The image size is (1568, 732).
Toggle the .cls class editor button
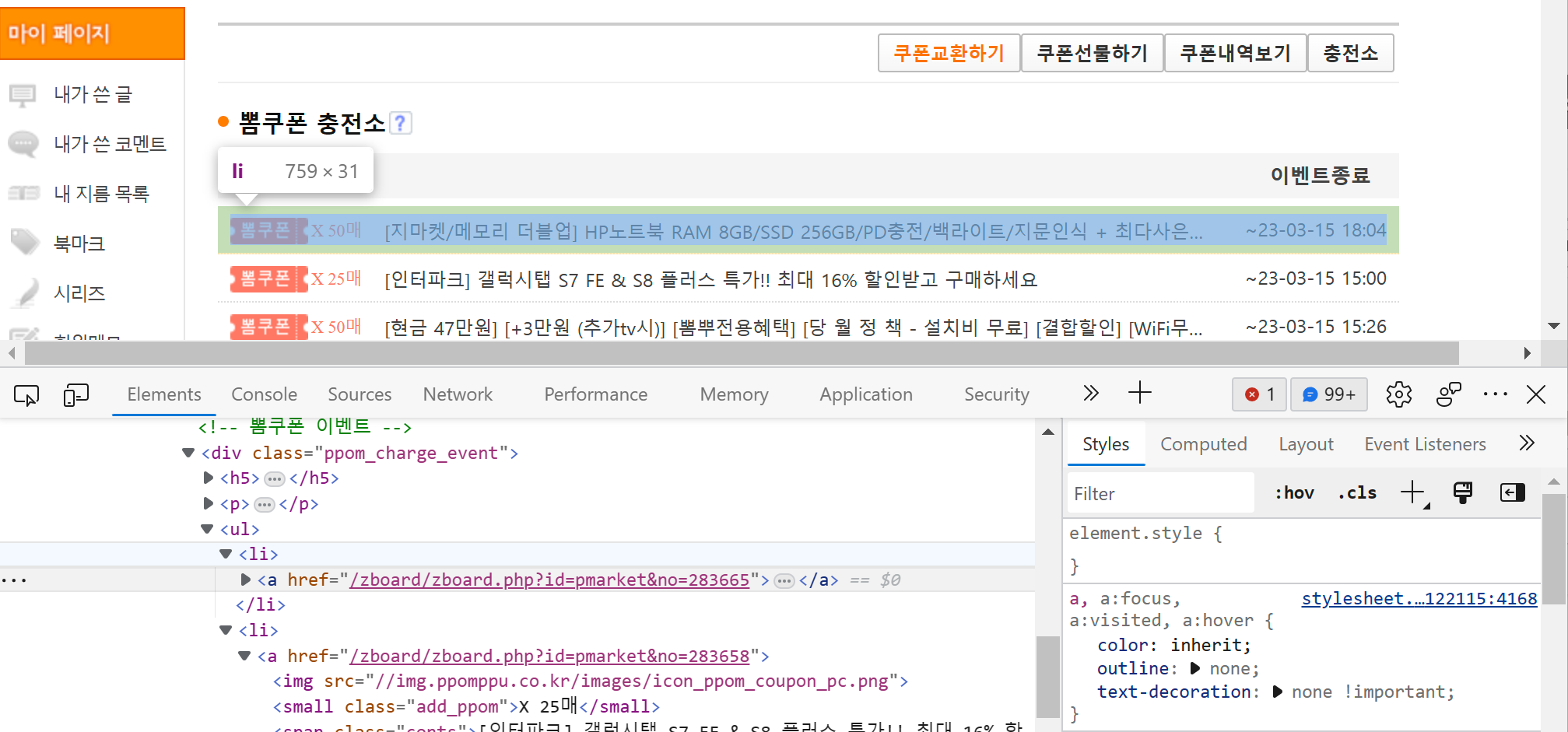(x=1357, y=492)
